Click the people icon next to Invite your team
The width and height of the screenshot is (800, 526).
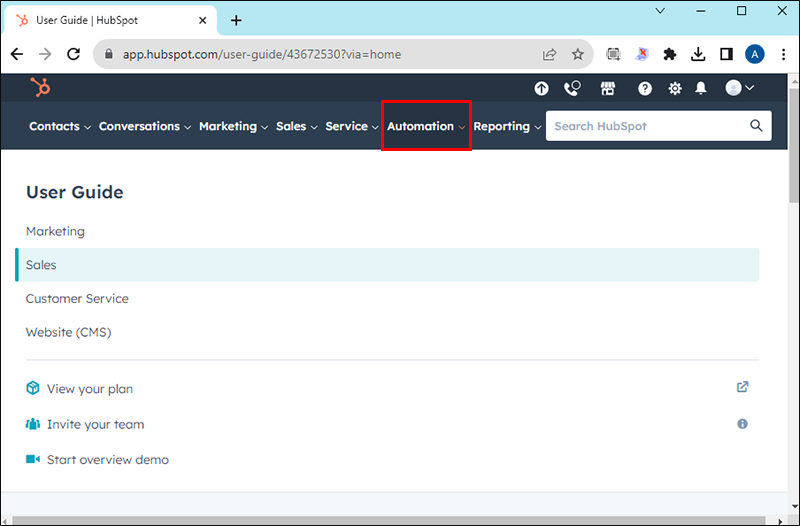(x=33, y=424)
